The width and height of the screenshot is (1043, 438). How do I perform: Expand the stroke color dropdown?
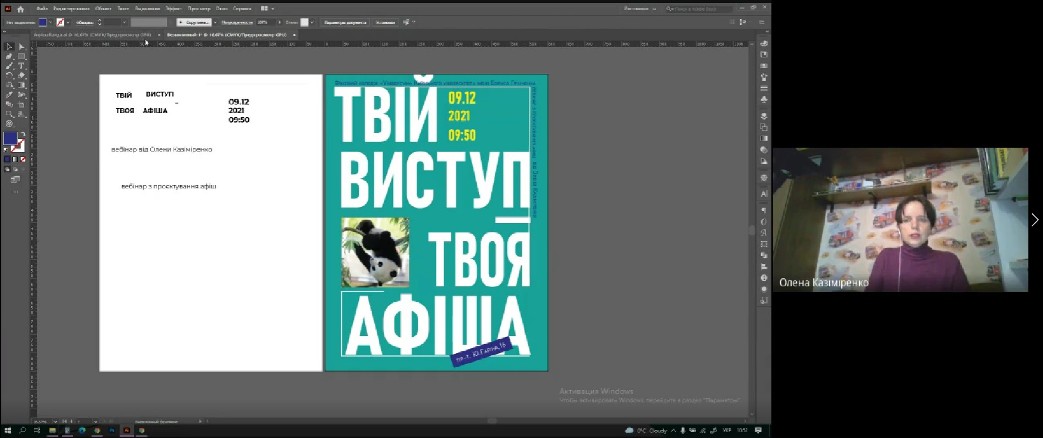[69, 21]
